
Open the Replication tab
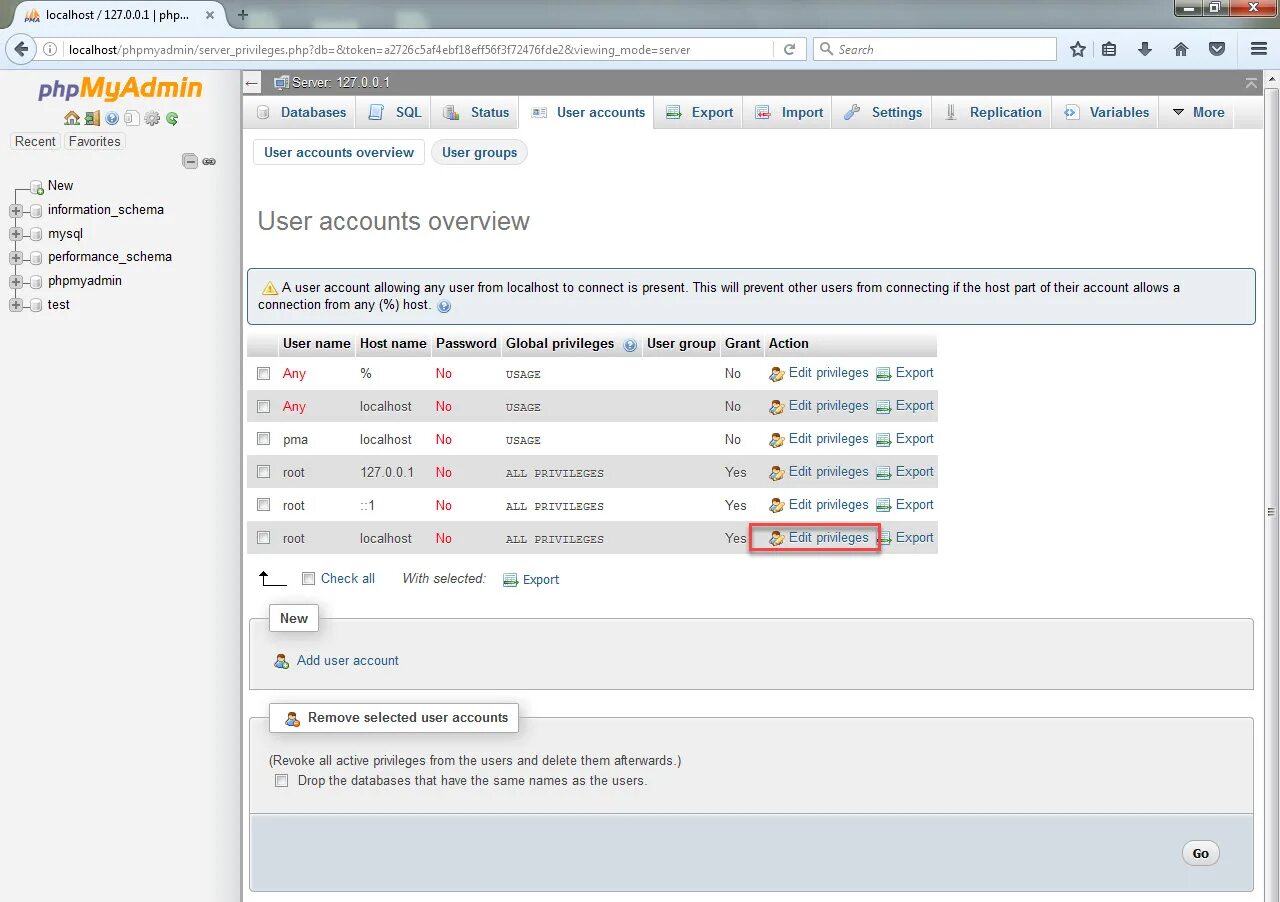click(993, 112)
